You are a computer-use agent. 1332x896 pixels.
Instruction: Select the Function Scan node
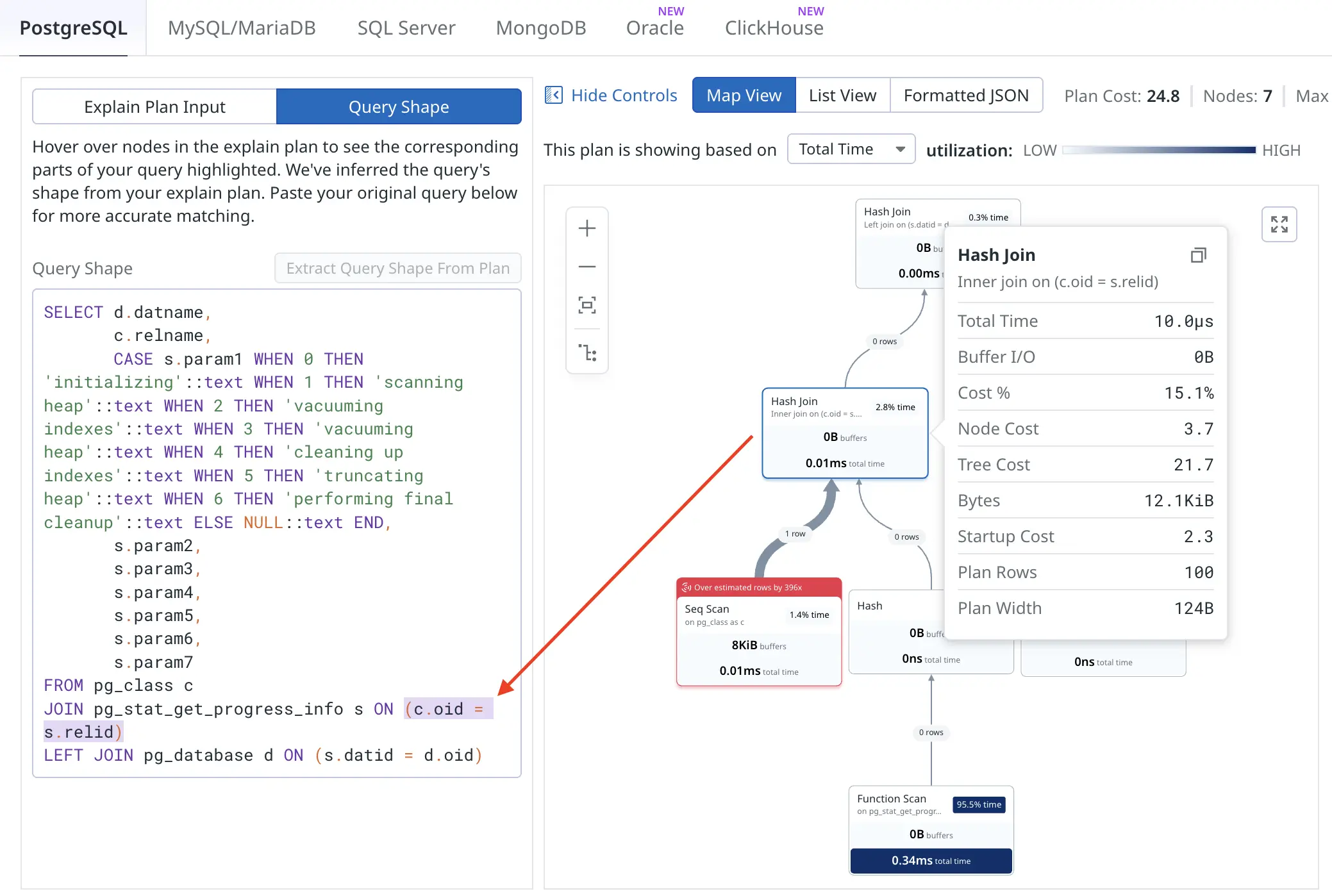(930, 829)
